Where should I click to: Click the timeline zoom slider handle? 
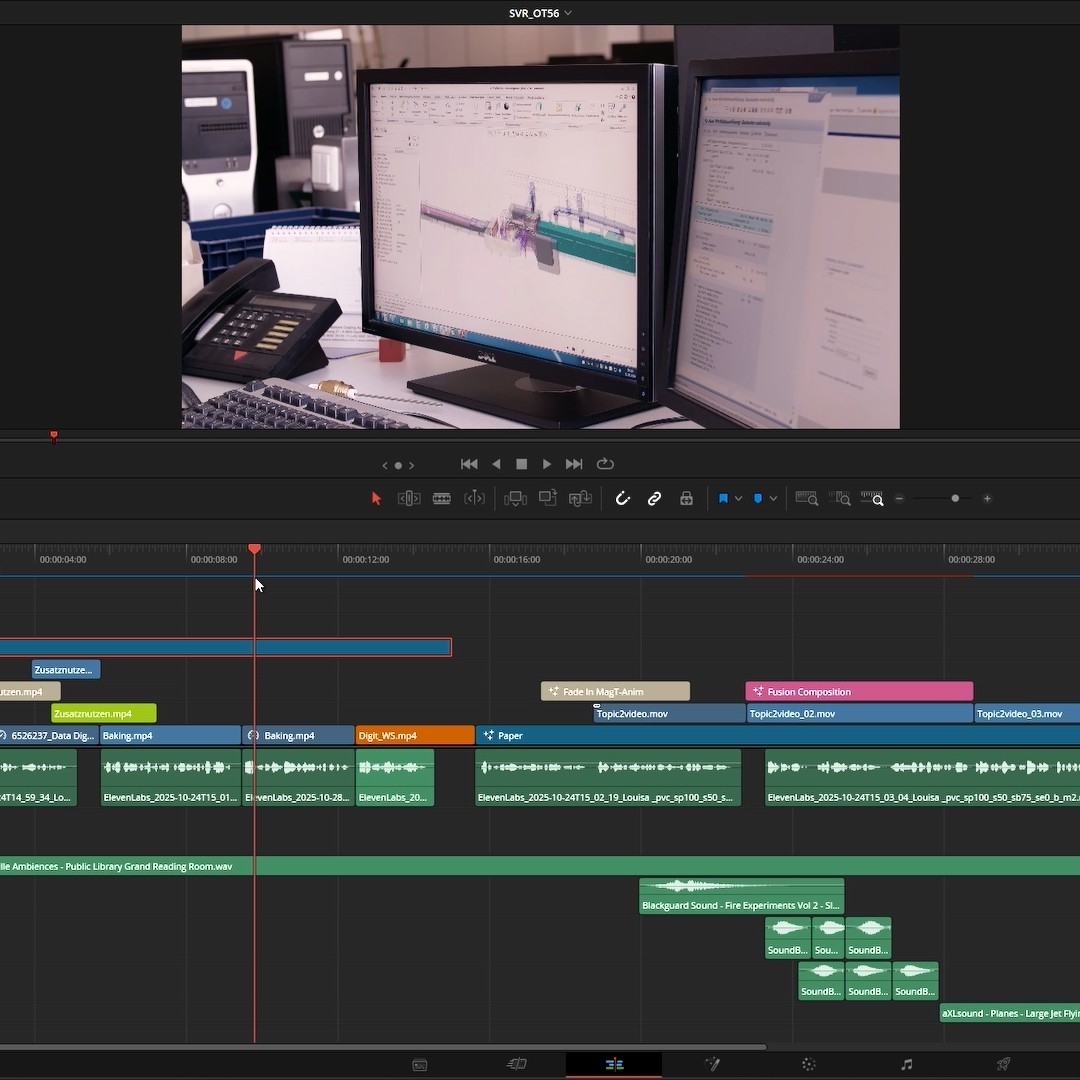(956, 498)
